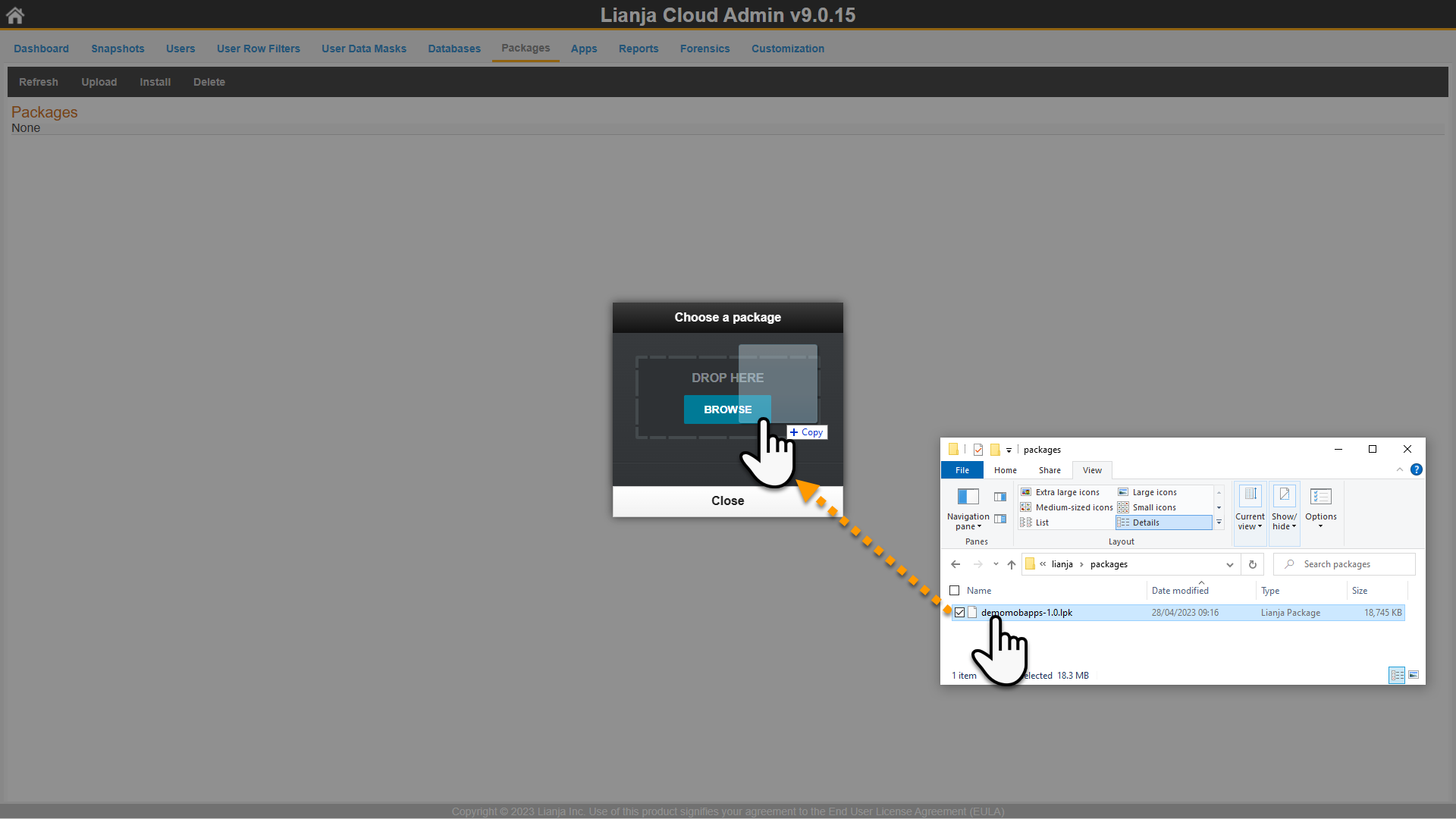Screen dimensions: 1456x819
Task: Choose Medium-sized icons layout
Action: point(1066,507)
